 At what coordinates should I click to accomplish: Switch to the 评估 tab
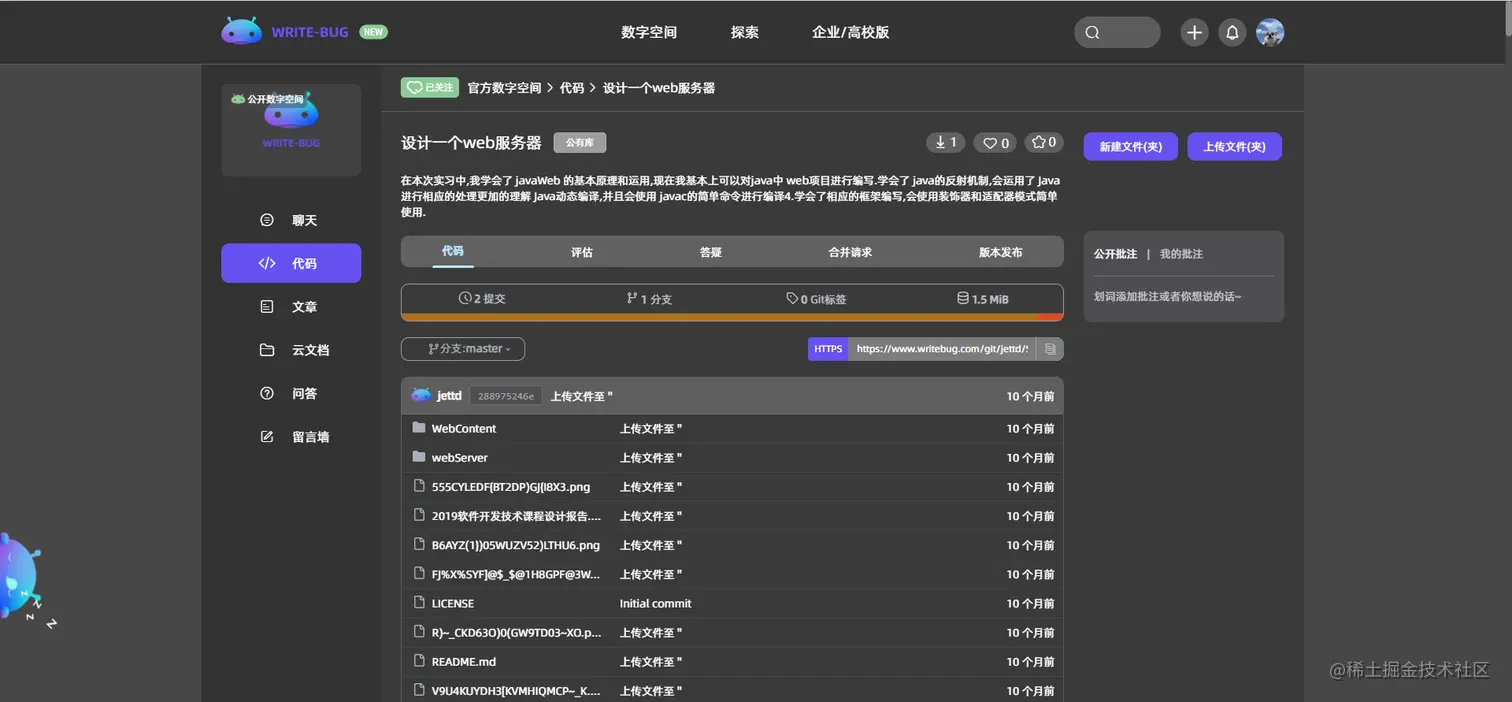coord(582,252)
